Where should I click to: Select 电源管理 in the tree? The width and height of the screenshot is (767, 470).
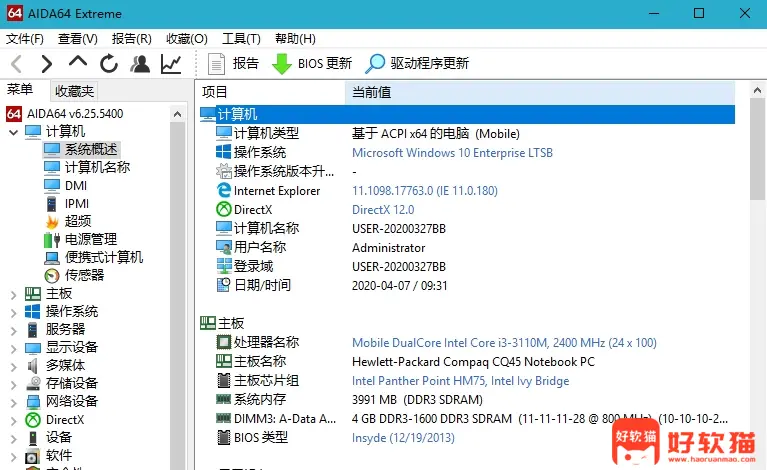coord(90,239)
